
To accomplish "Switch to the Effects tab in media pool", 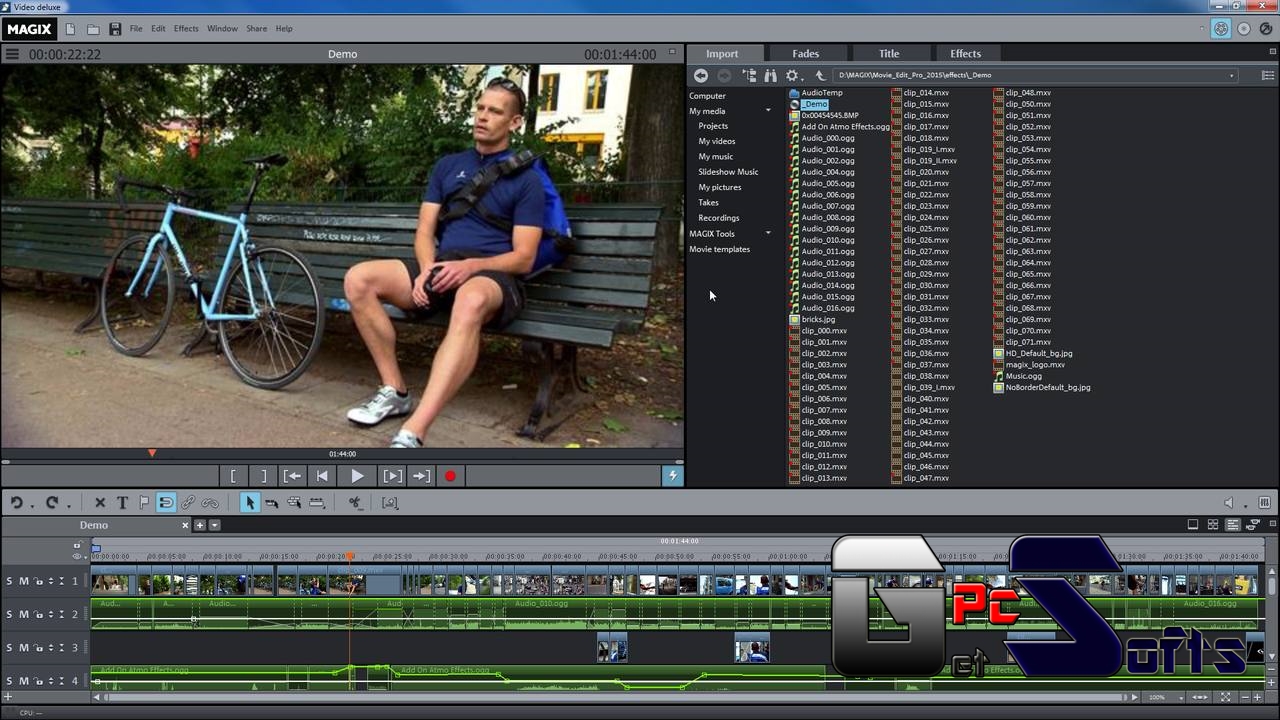I will 965,54.
